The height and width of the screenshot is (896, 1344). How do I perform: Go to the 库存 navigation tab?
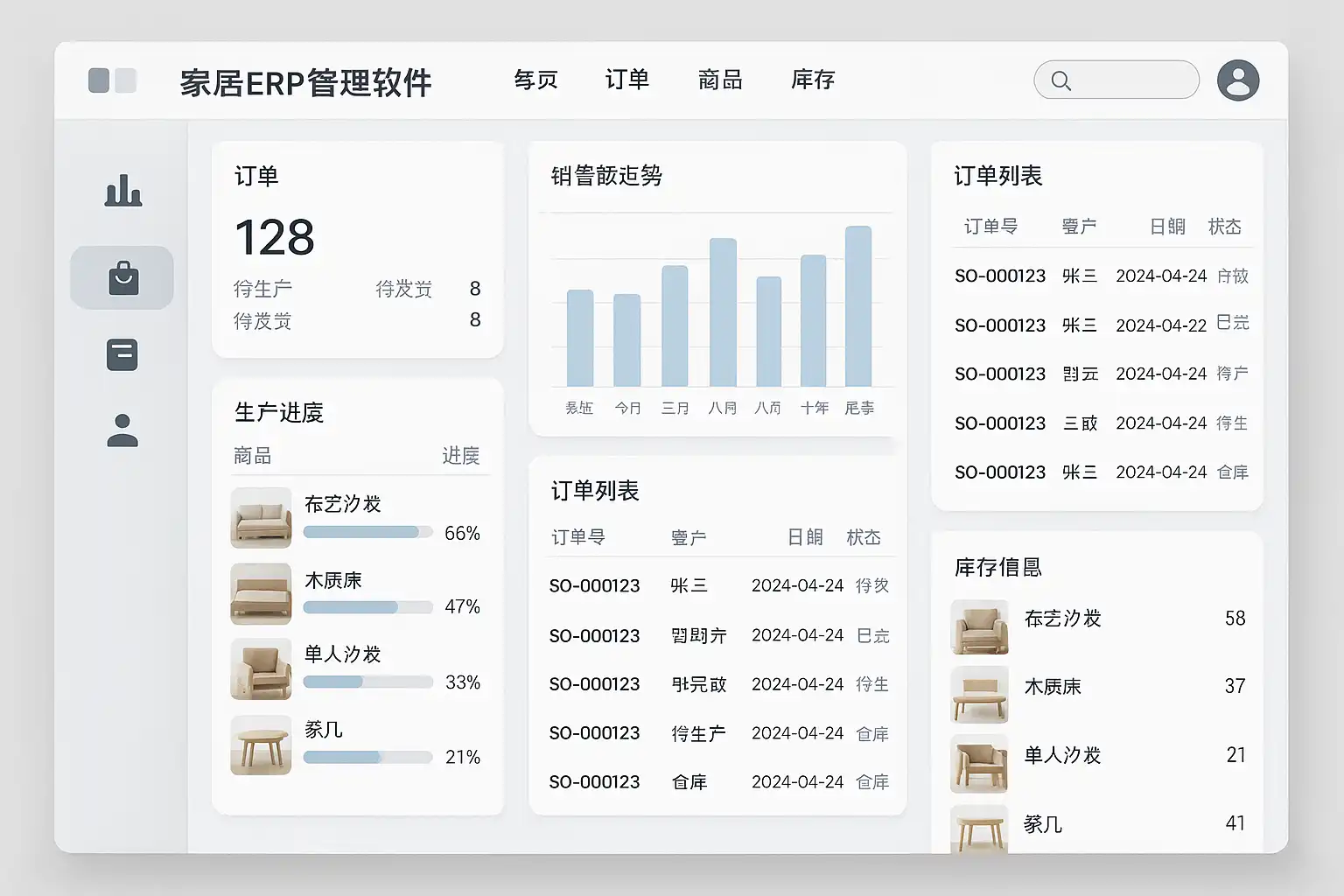[x=812, y=80]
